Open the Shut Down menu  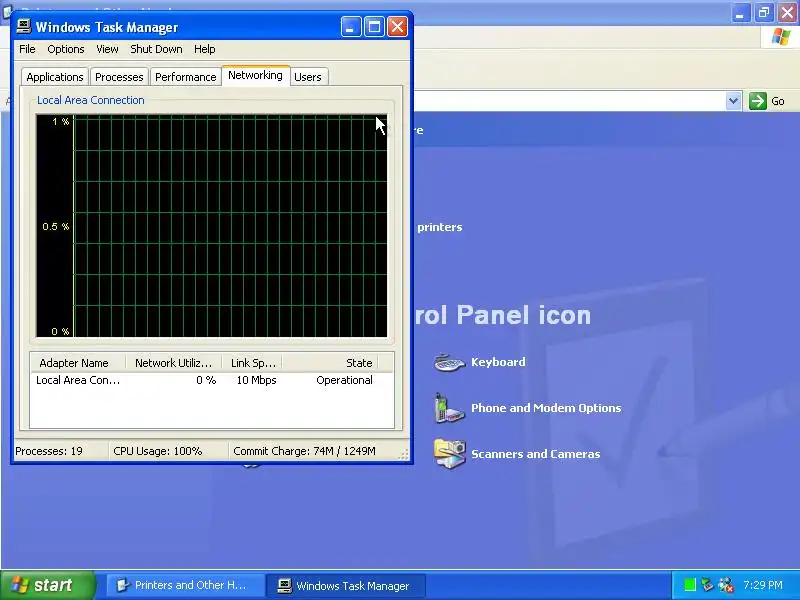156,49
